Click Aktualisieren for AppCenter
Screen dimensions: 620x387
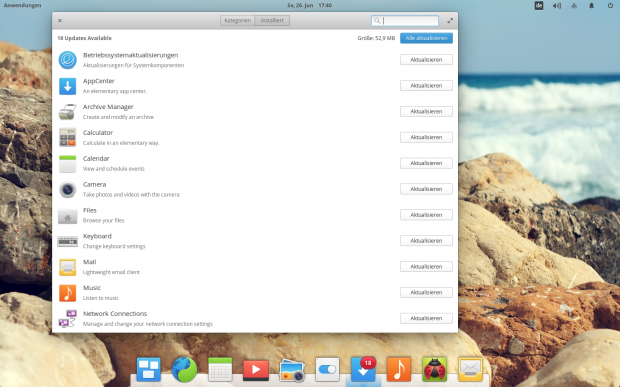(x=426, y=85)
